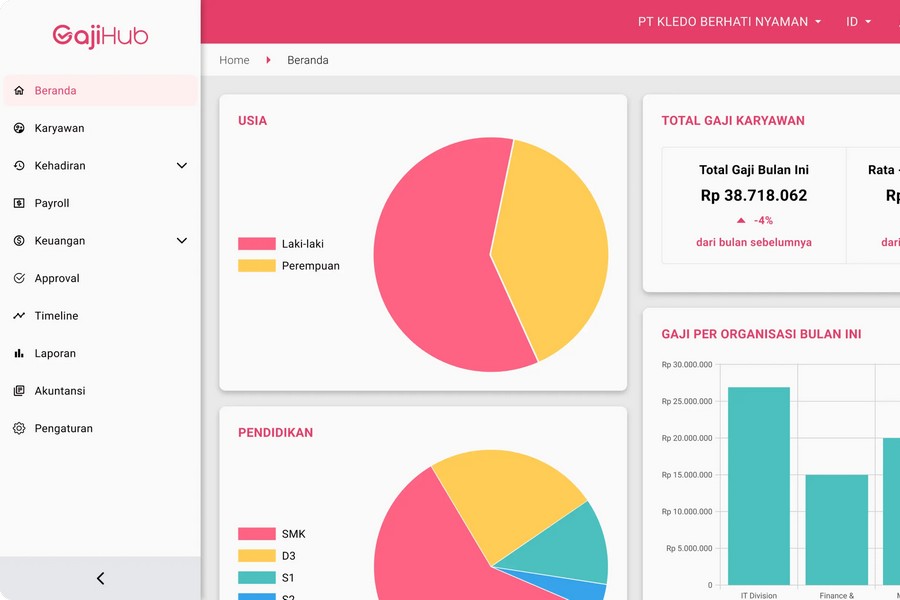Expand the Keuangan submenu chevron
This screenshot has height=600, width=900.
[182, 241]
